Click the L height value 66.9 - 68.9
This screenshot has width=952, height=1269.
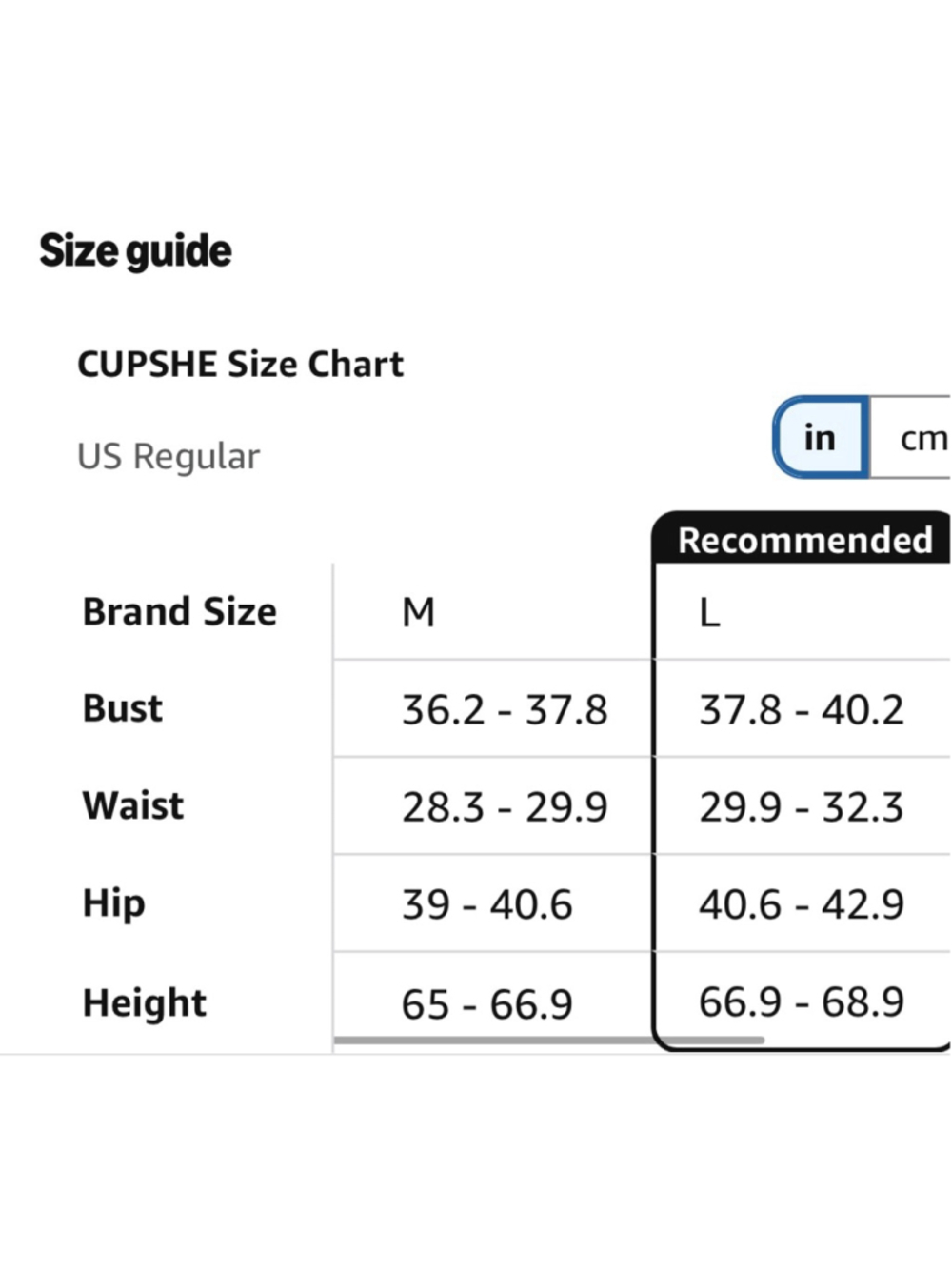[x=801, y=1001]
